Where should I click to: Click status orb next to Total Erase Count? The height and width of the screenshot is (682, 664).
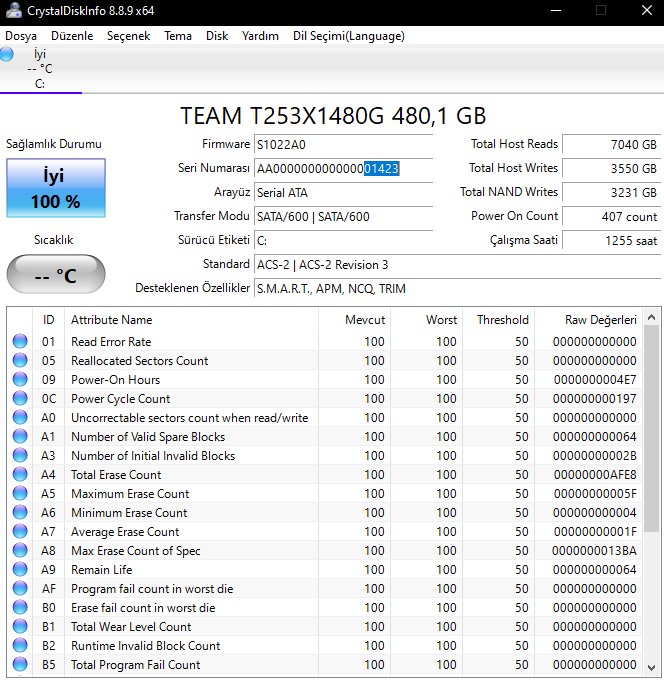pos(20,475)
